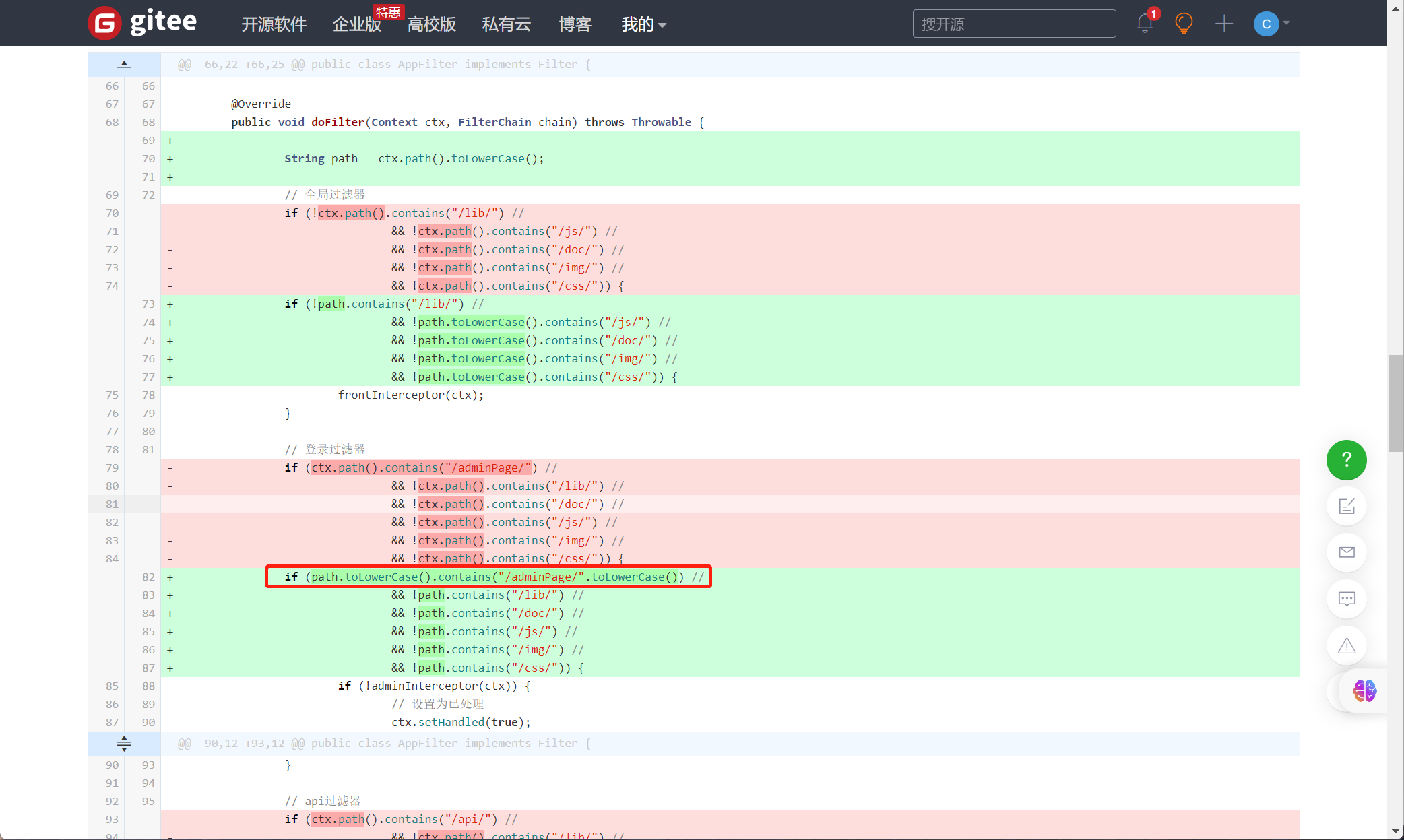Viewport: 1404px width, 840px height.
Task: Go to 开源软件 menu item
Action: (x=274, y=25)
